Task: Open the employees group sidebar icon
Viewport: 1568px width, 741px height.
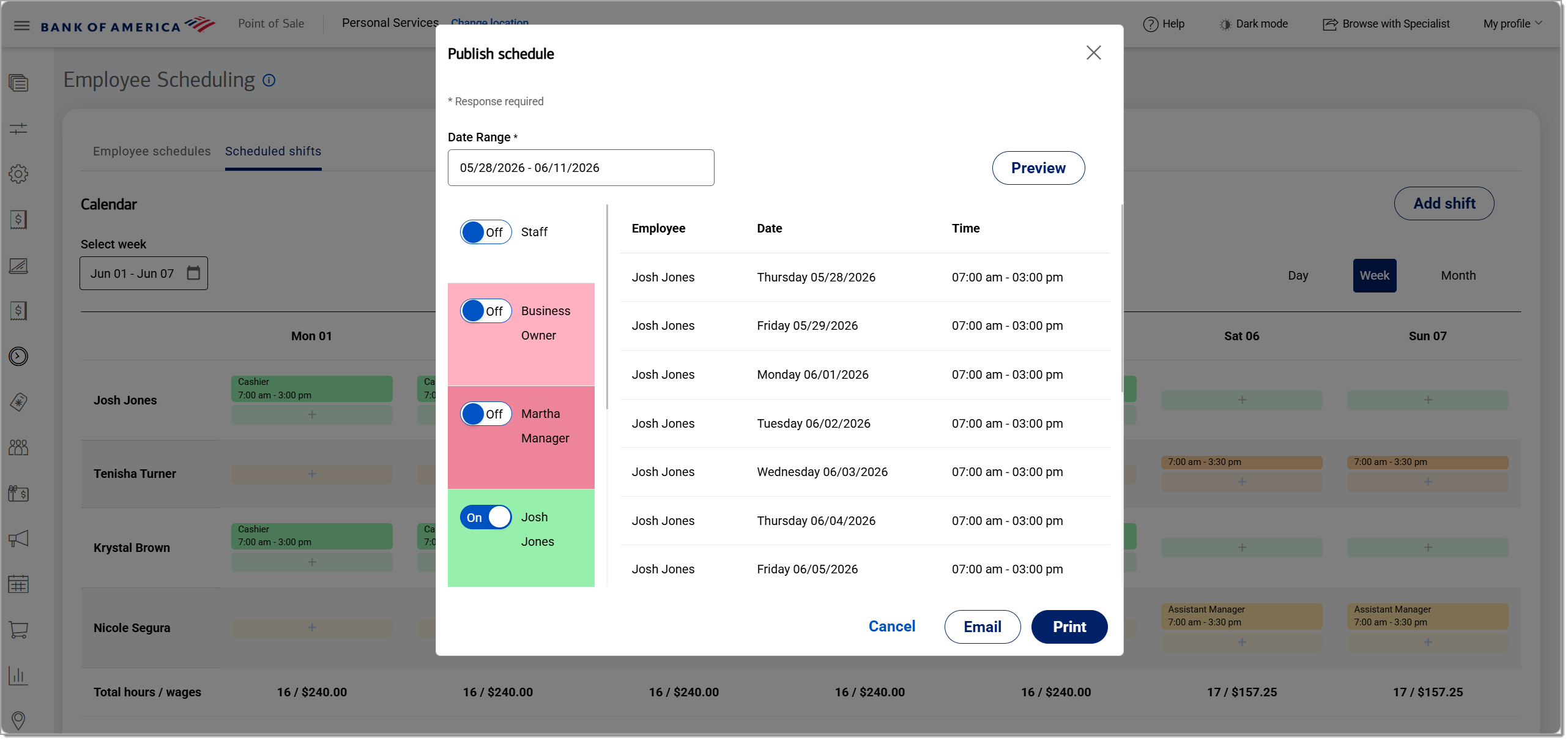Action: point(18,447)
